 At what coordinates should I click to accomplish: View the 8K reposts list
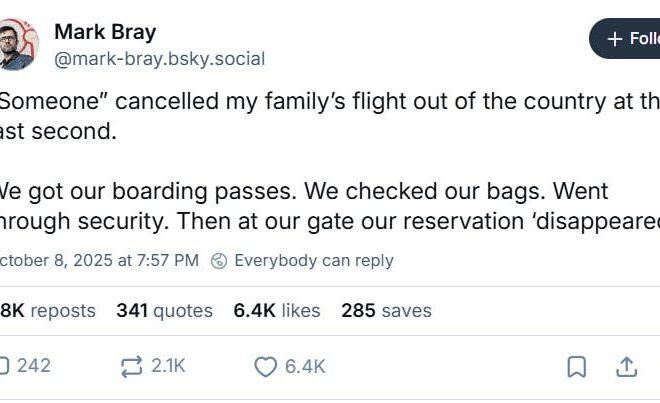[x=48, y=311]
